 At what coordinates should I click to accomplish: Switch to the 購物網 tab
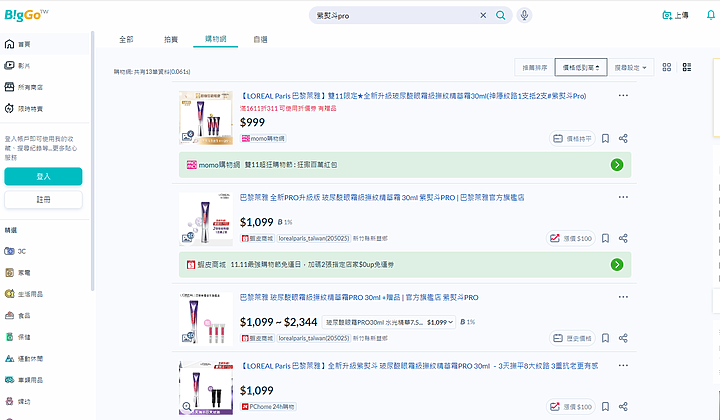(215, 39)
